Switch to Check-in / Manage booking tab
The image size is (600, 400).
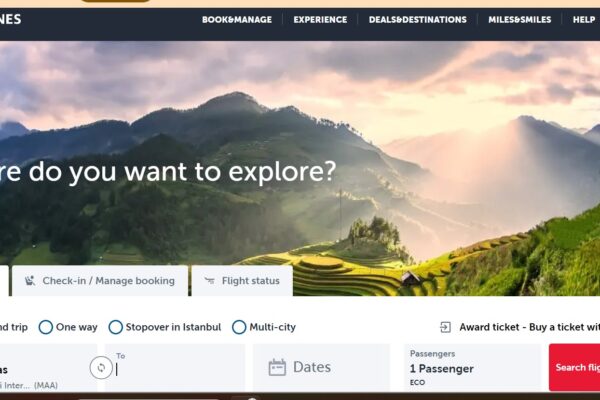point(100,281)
